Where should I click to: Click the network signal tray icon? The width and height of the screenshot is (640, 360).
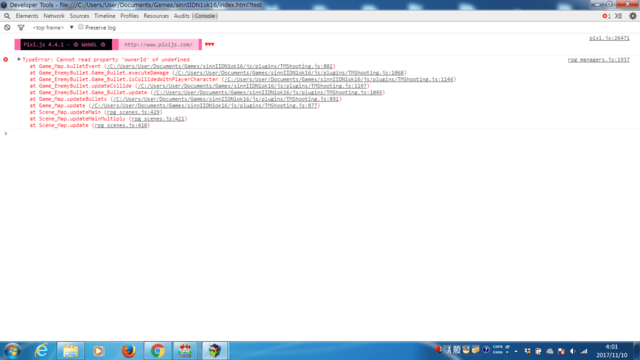(x=584, y=351)
